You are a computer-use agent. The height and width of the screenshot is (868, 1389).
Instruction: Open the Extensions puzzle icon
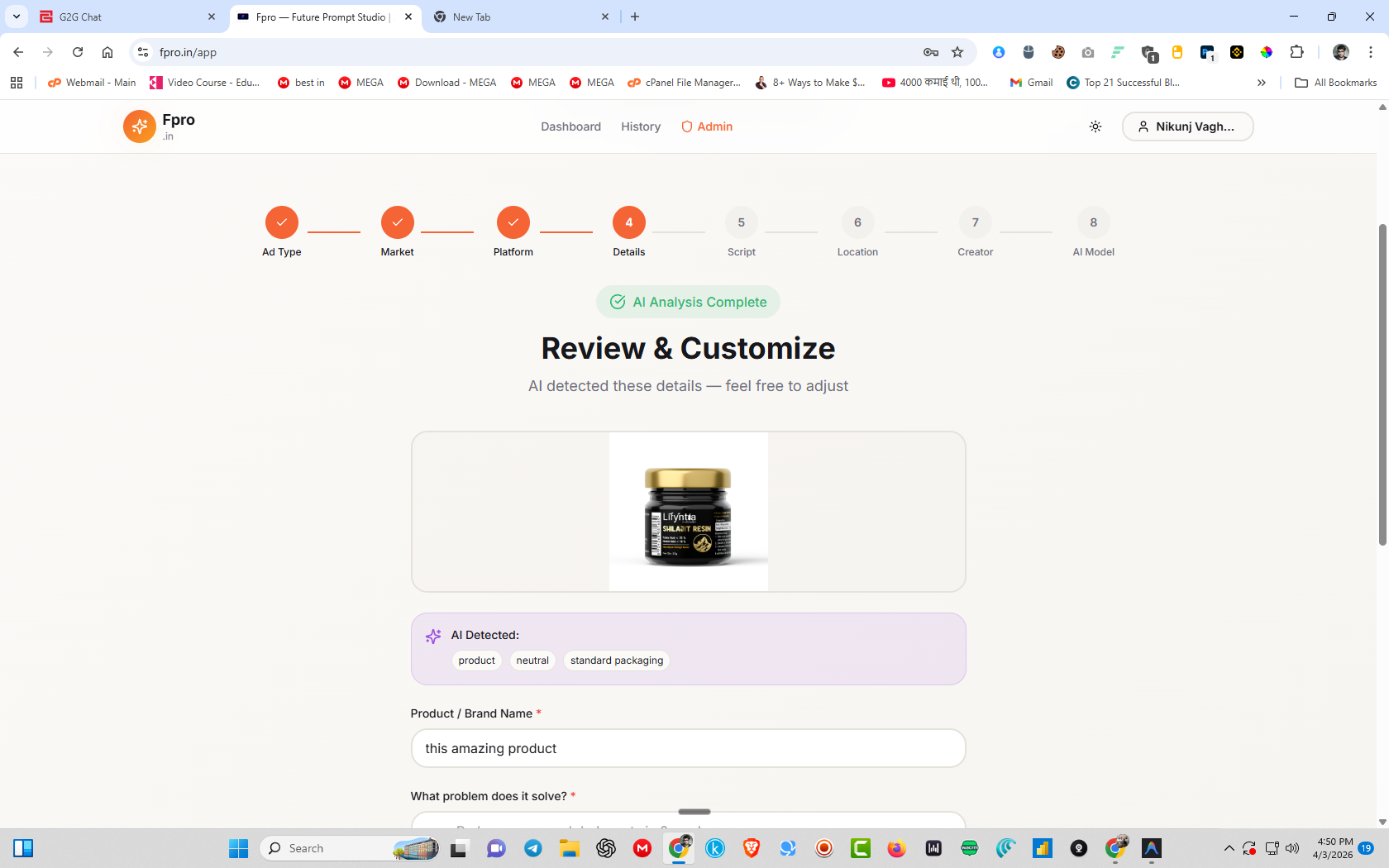pyautogui.click(x=1296, y=52)
